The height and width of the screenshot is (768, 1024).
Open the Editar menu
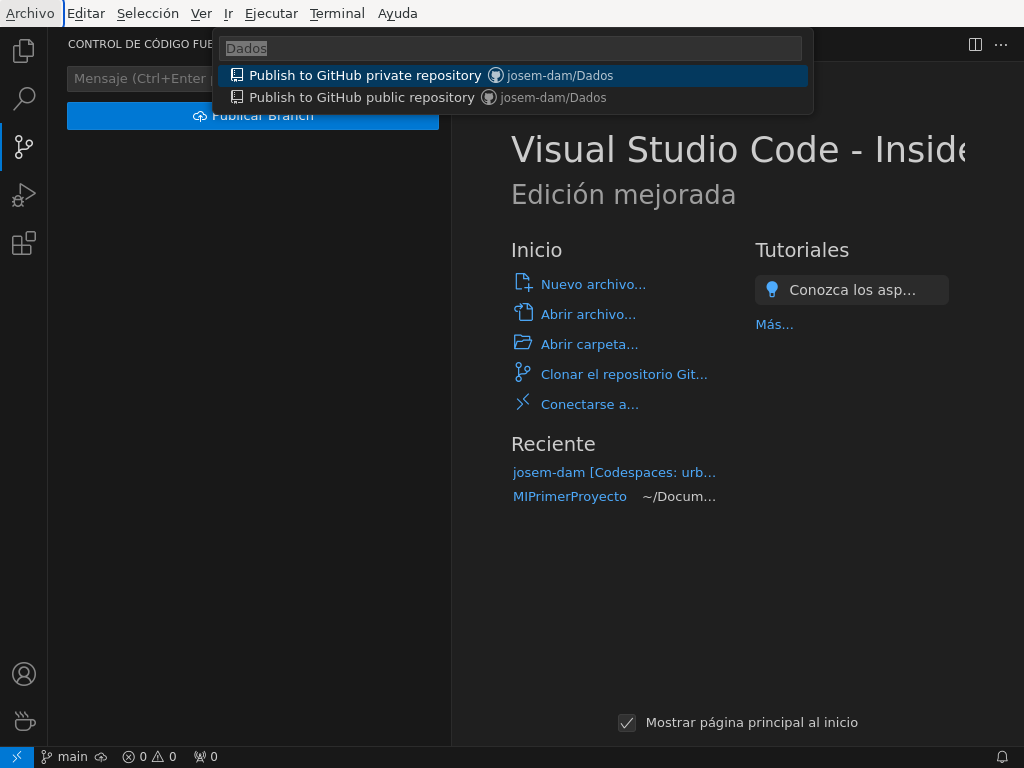[x=86, y=14]
